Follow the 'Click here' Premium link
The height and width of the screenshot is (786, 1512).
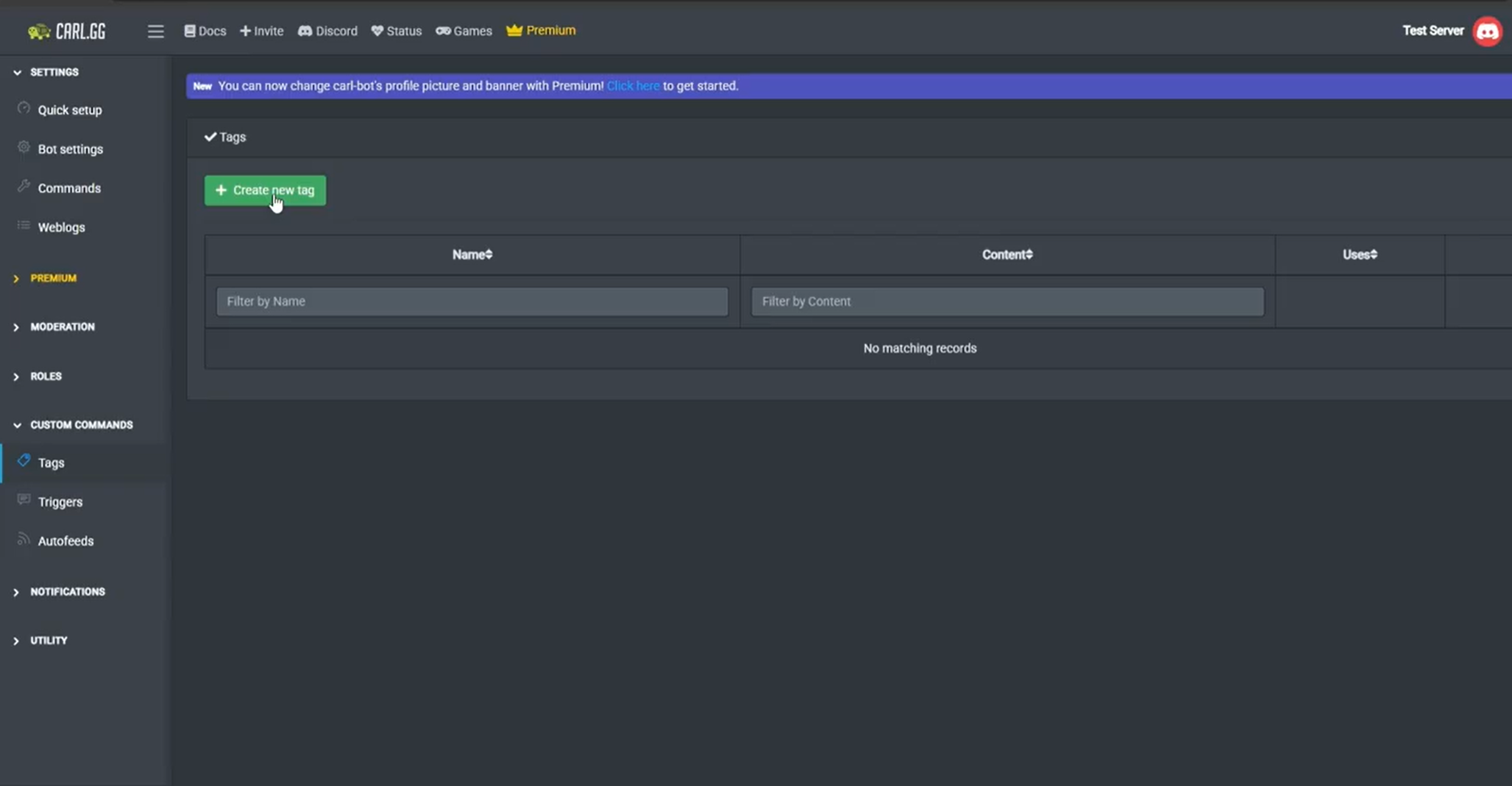click(x=633, y=86)
